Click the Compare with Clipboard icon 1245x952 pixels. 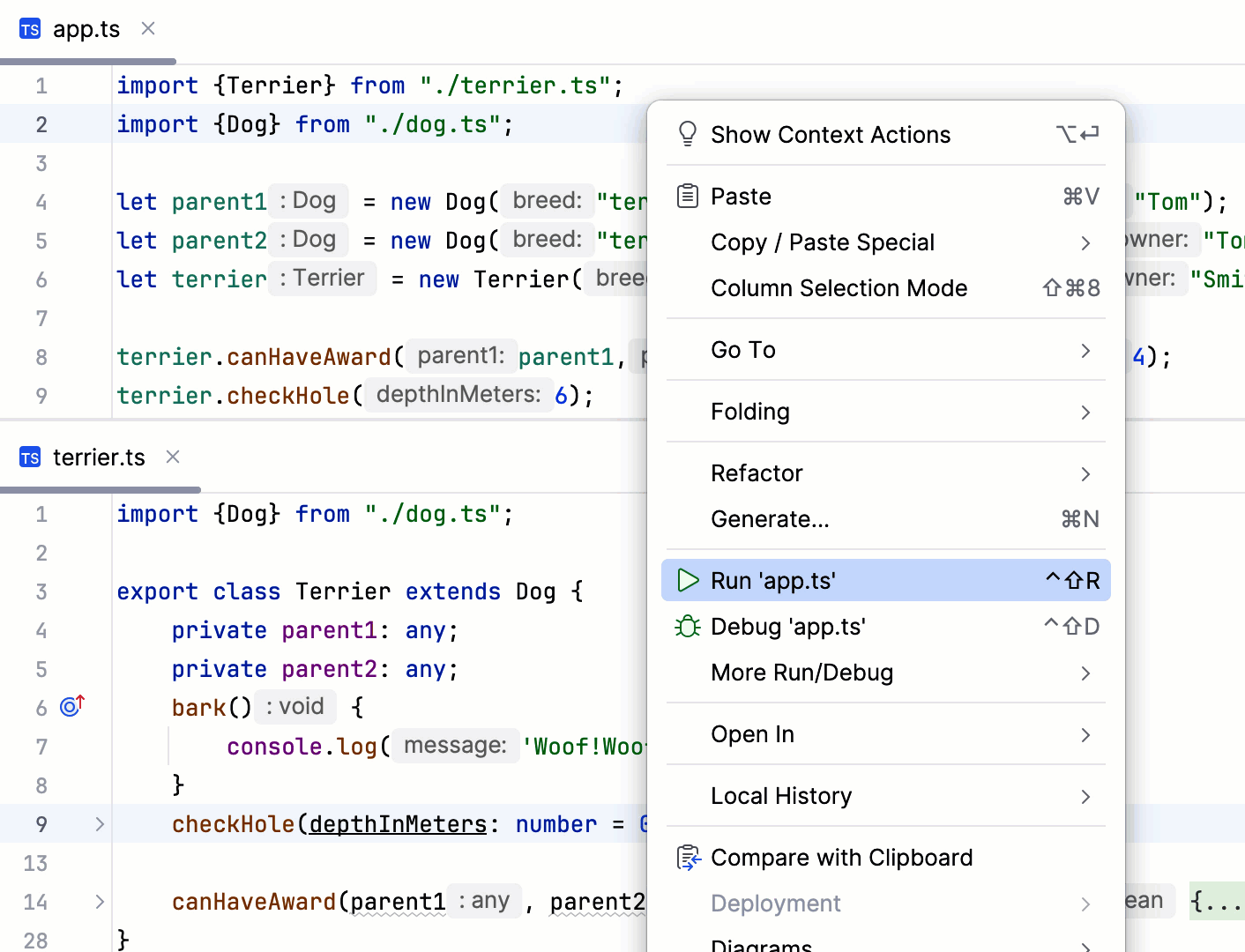tap(688, 857)
